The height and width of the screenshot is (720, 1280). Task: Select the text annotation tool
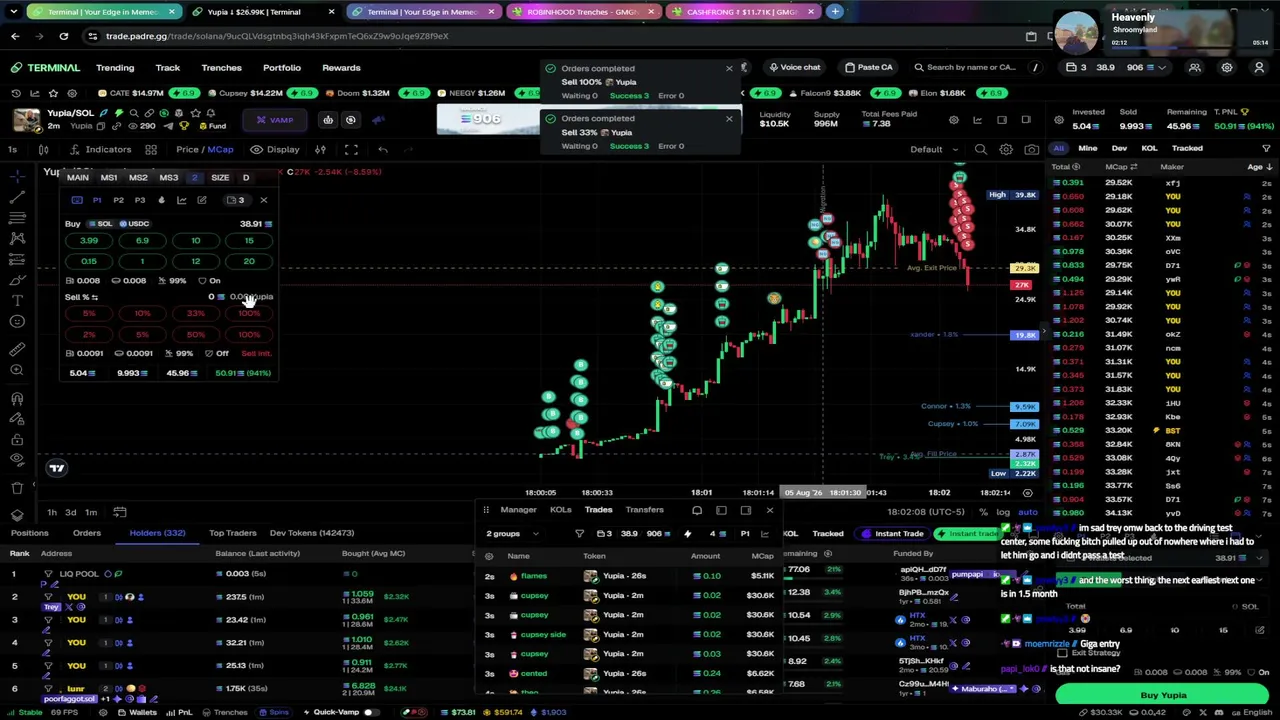17,300
